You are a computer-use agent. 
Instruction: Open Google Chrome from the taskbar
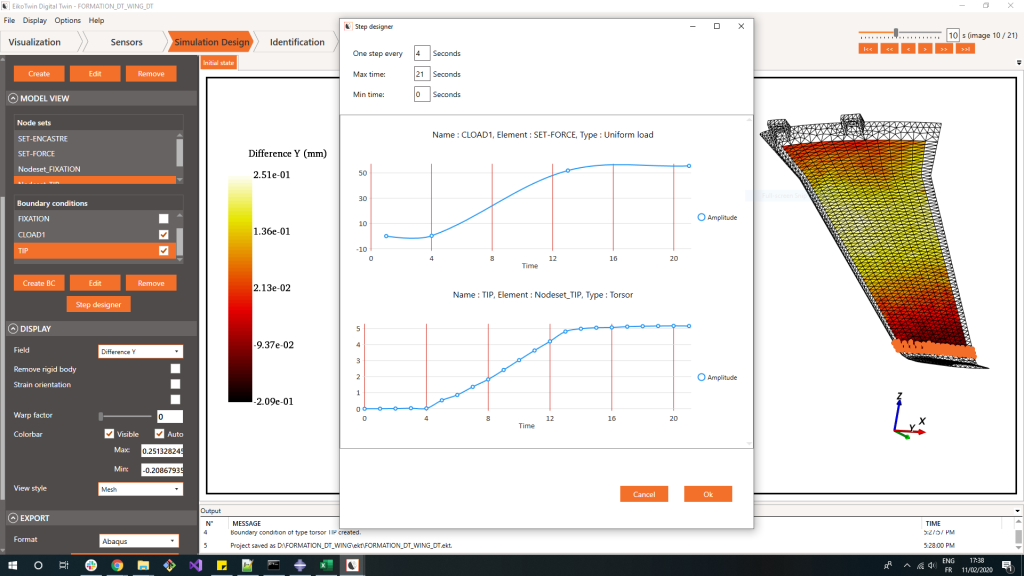pos(117,566)
